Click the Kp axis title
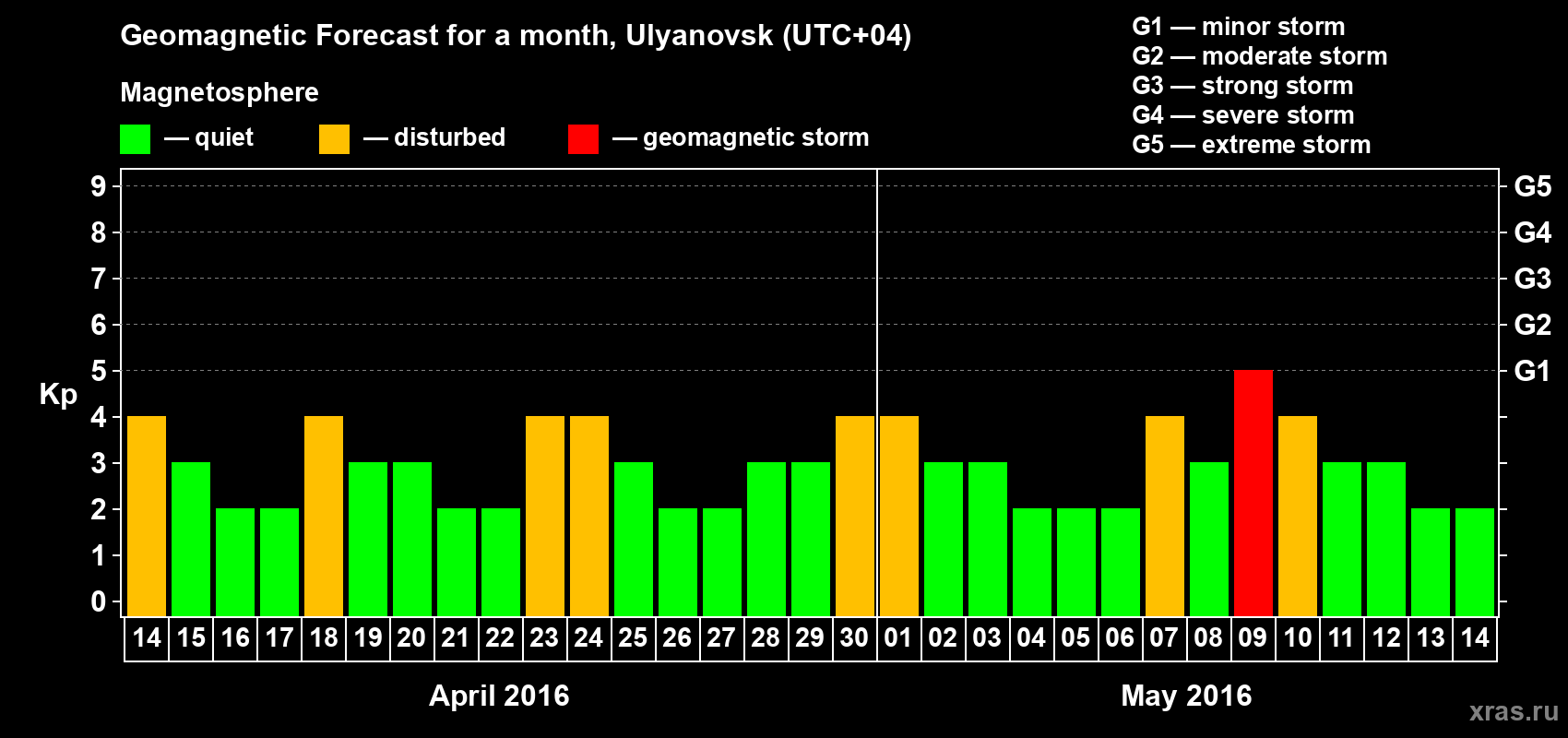 point(58,395)
